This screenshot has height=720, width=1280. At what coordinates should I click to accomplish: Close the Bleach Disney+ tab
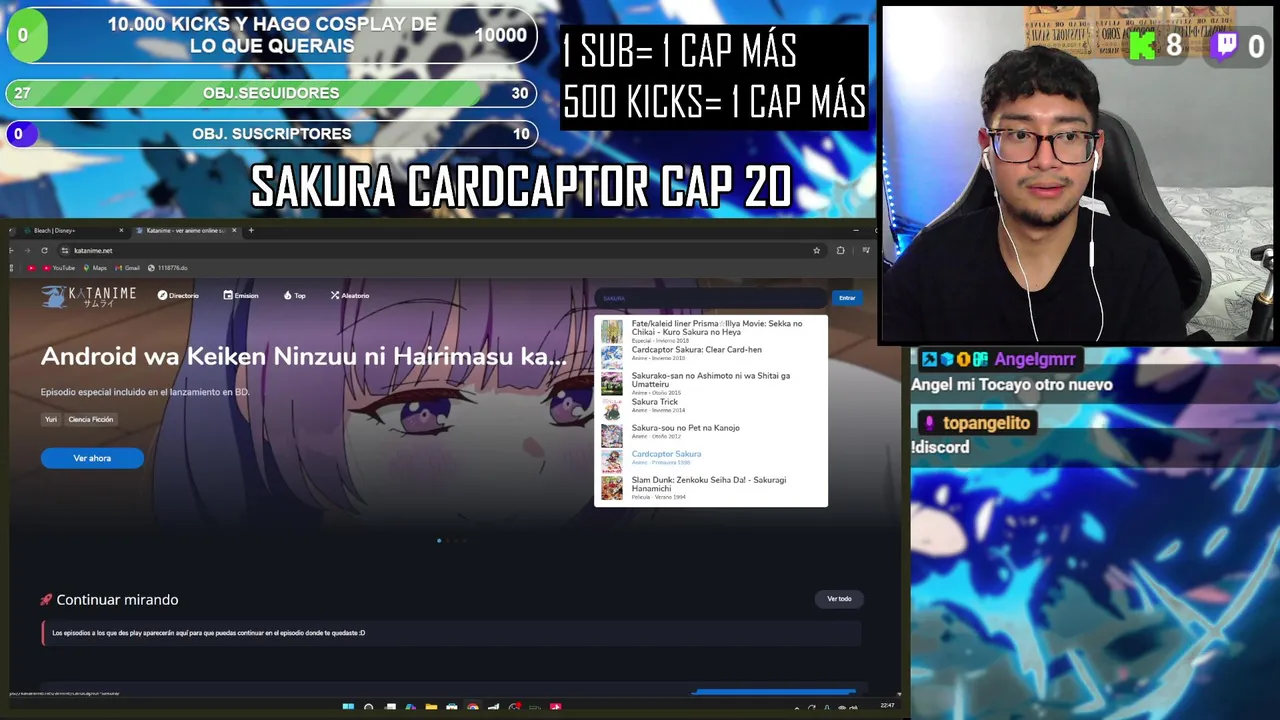[121, 231]
